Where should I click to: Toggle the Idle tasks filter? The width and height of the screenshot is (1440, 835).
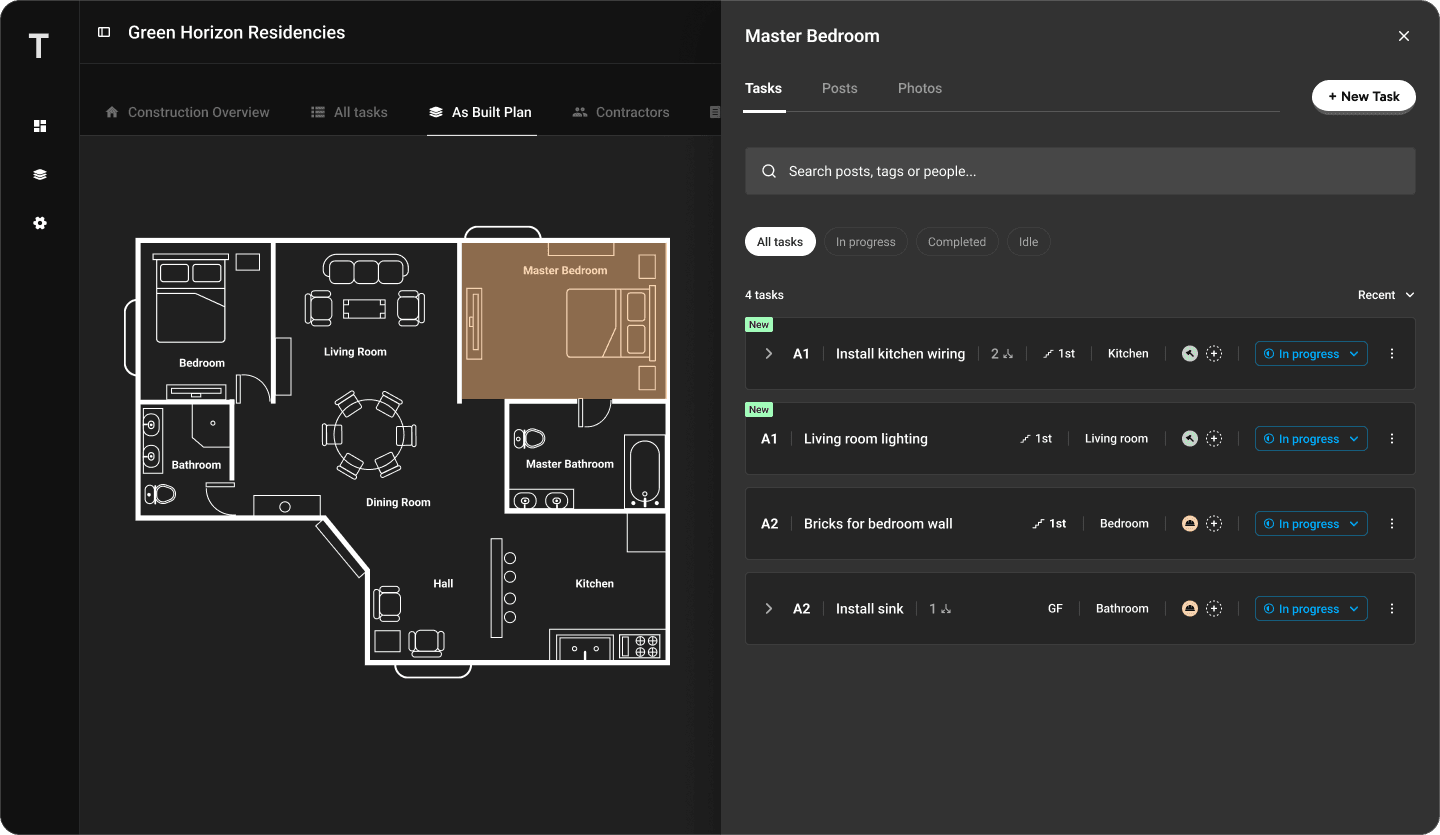click(1028, 241)
